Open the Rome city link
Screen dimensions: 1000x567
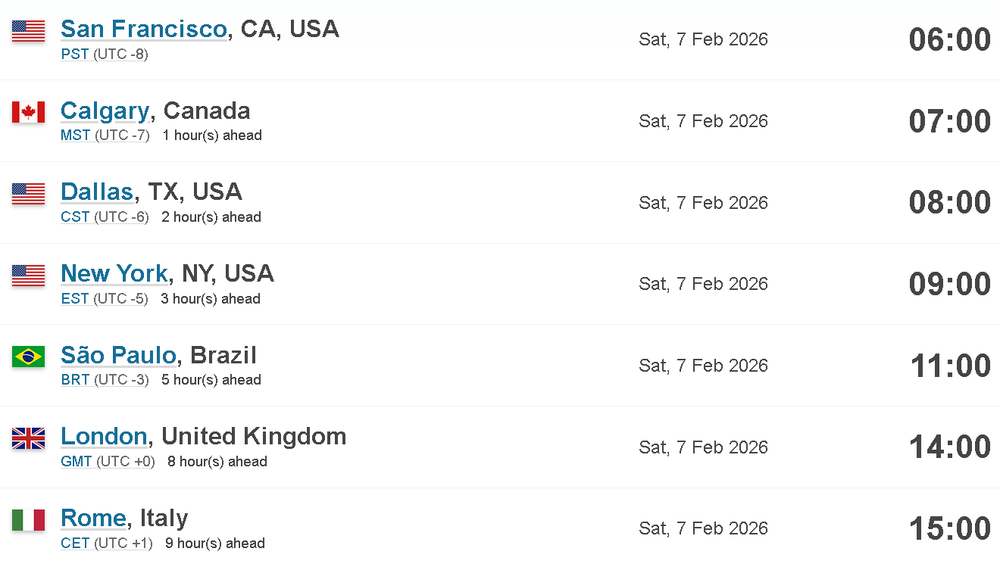(93, 518)
